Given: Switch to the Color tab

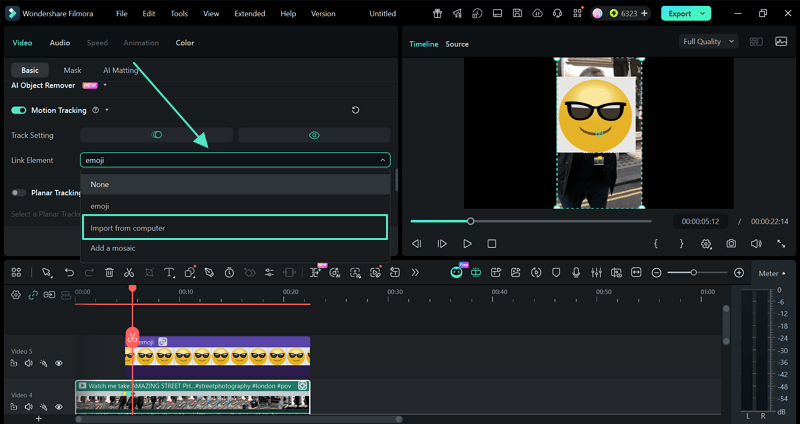Looking at the screenshot, I should pyautogui.click(x=185, y=43).
